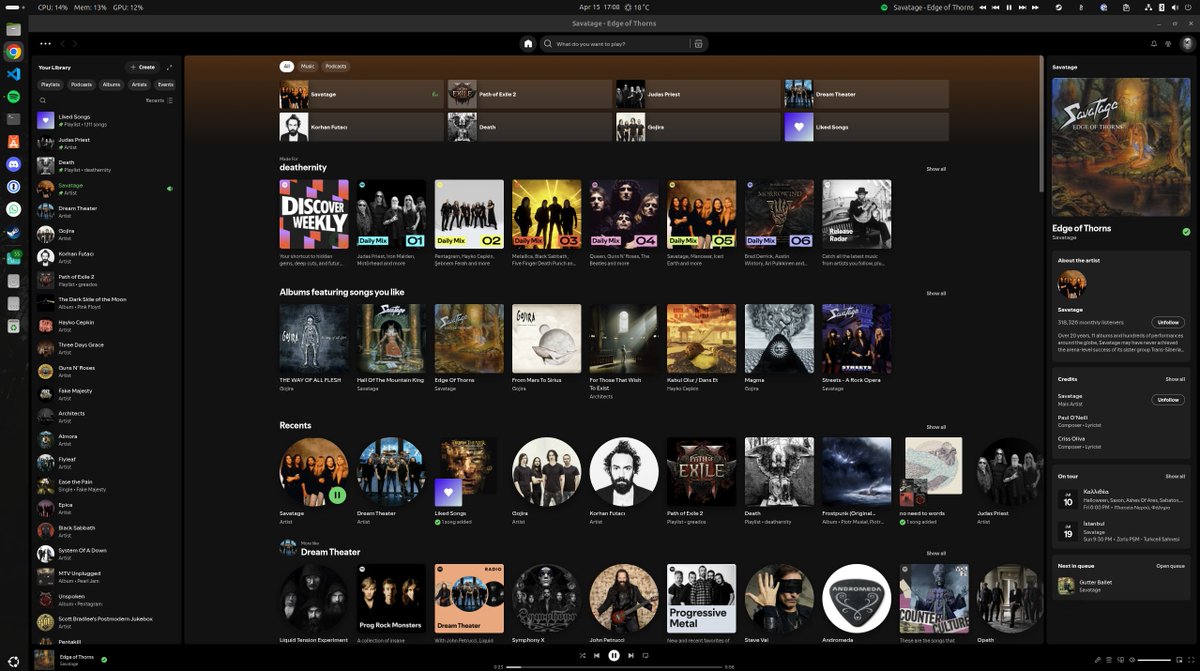1200x671 pixels.
Task: Open Discord from the dock
Action: tap(14, 164)
